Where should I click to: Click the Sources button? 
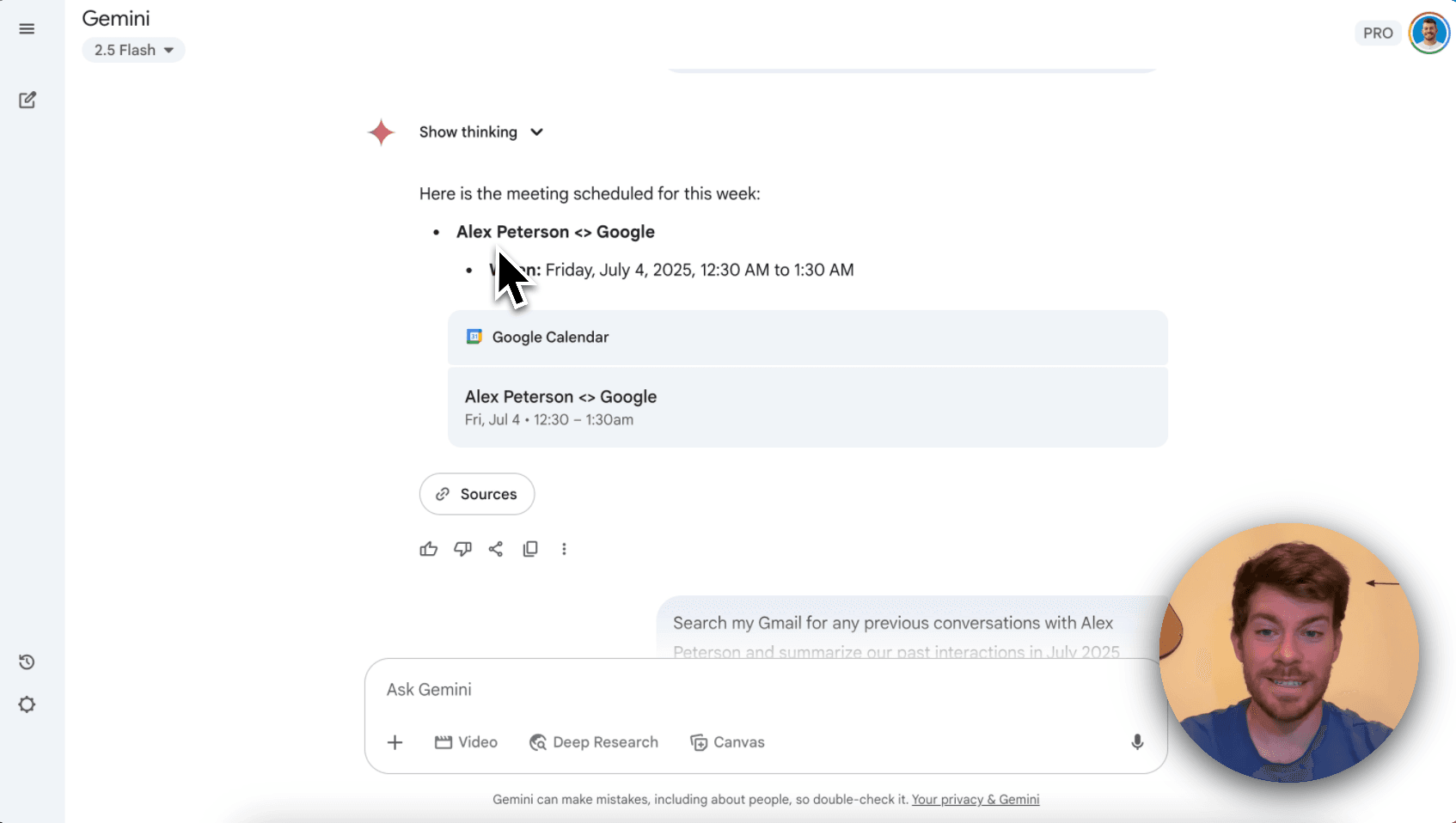(477, 494)
